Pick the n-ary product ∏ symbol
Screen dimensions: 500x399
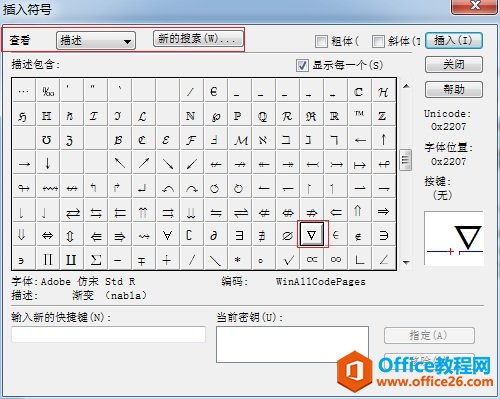point(48,259)
